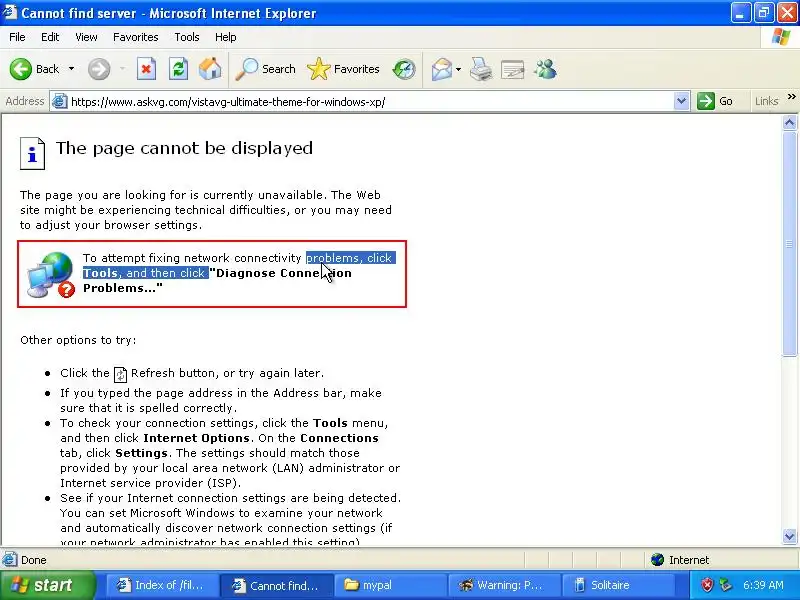
Task: Click the Start button
Action: [47, 585]
